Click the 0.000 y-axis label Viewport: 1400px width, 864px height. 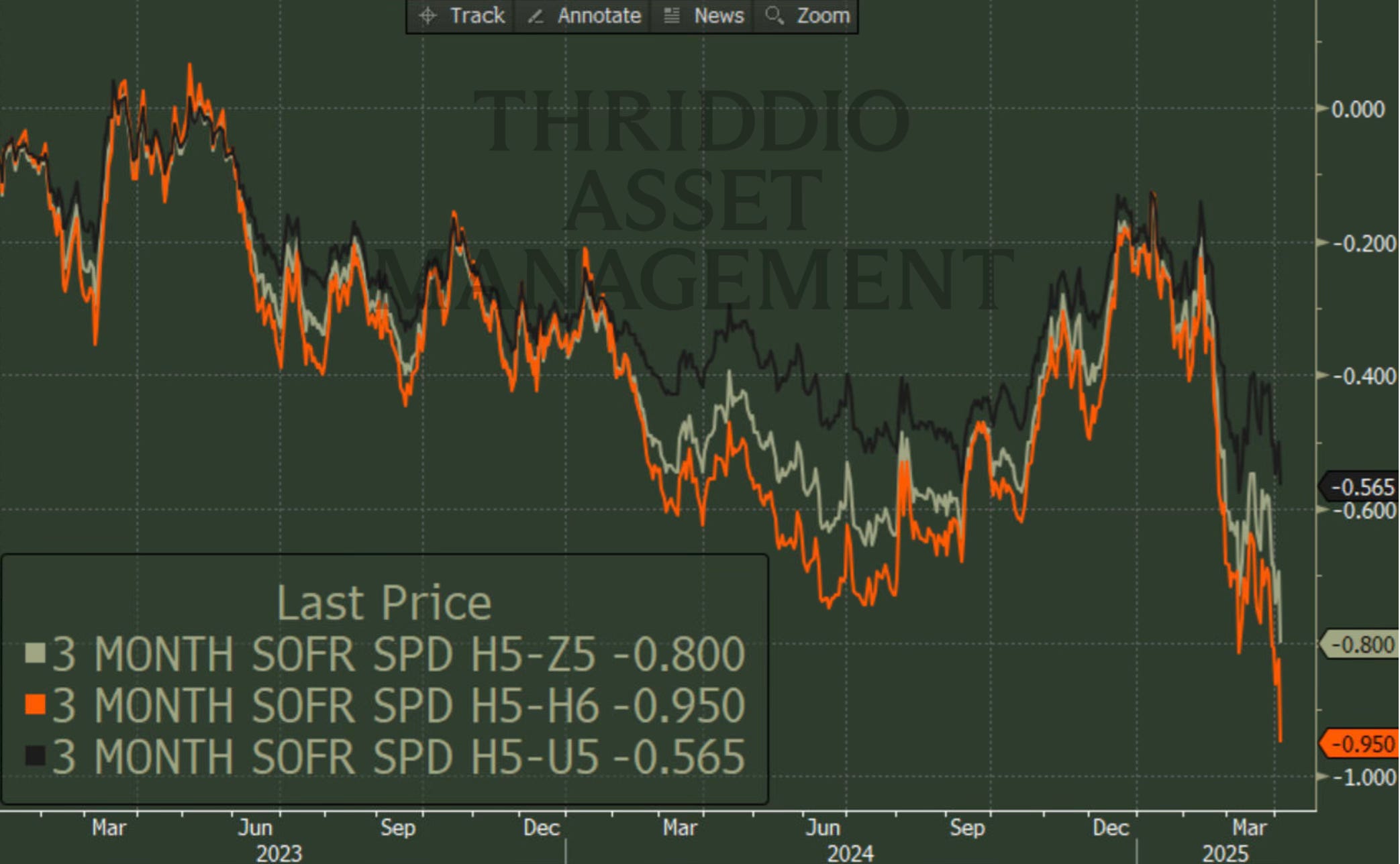click(x=1357, y=109)
